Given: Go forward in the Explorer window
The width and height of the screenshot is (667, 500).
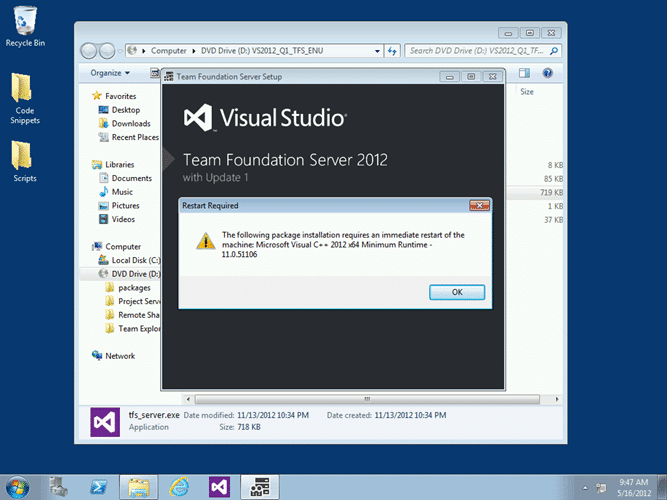Looking at the screenshot, I should [107, 51].
